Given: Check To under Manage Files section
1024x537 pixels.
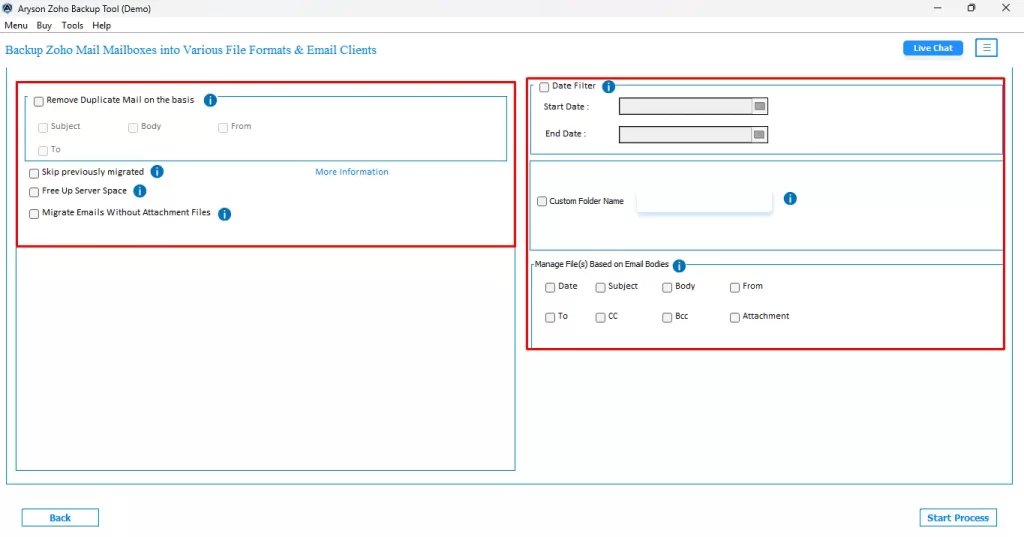Looking at the screenshot, I should tap(550, 317).
